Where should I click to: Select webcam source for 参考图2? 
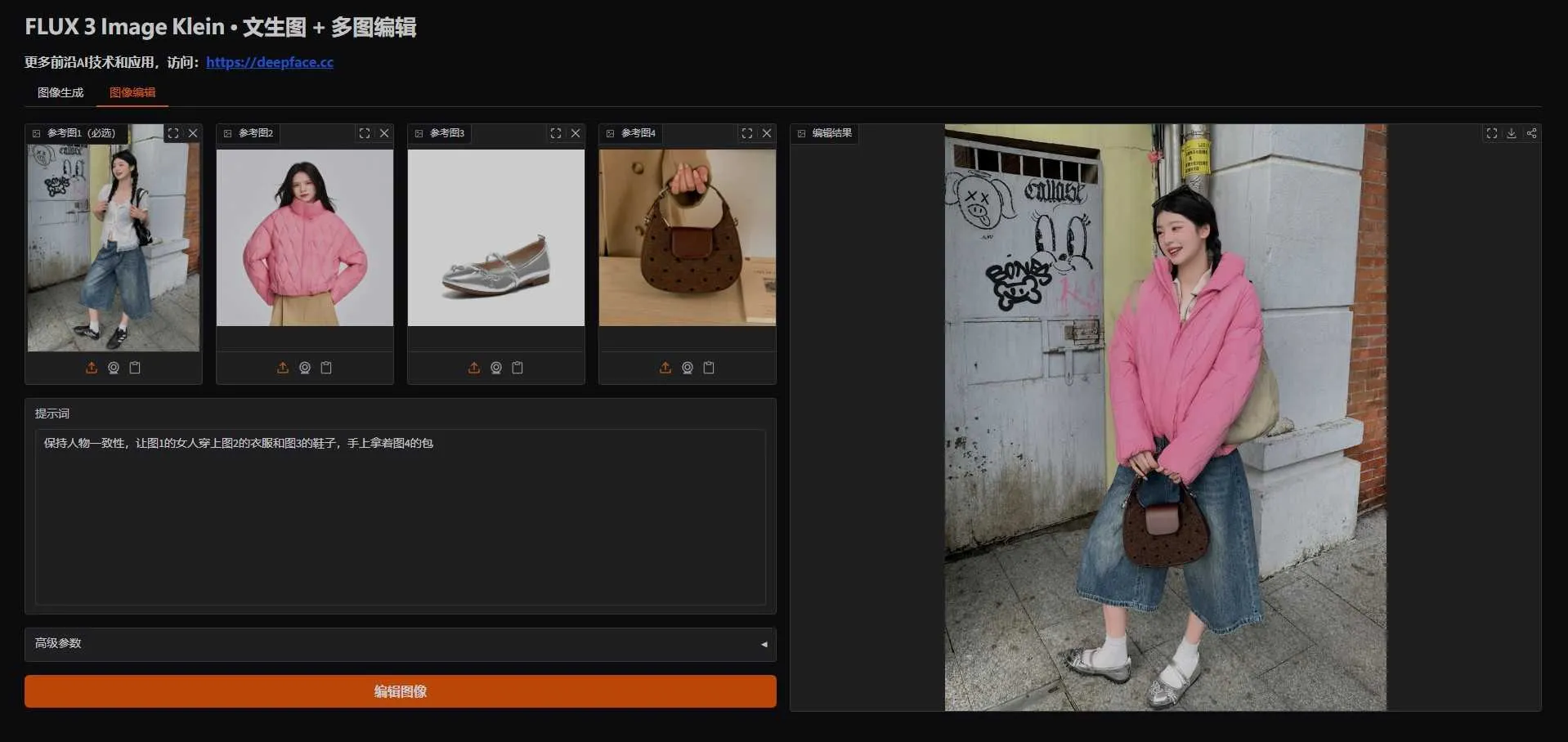click(305, 368)
